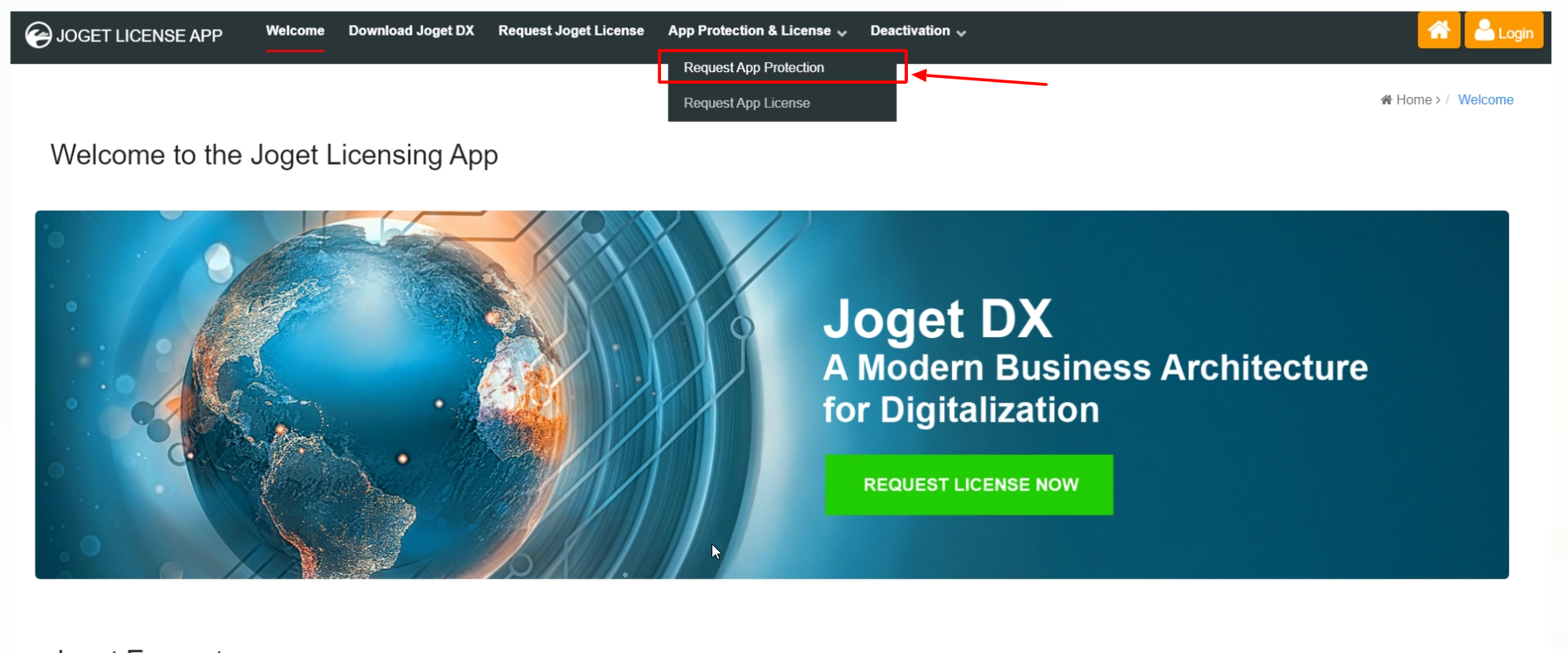1568x653 pixels.
Task: Open Request Joget License page
Action: point(571,31)
